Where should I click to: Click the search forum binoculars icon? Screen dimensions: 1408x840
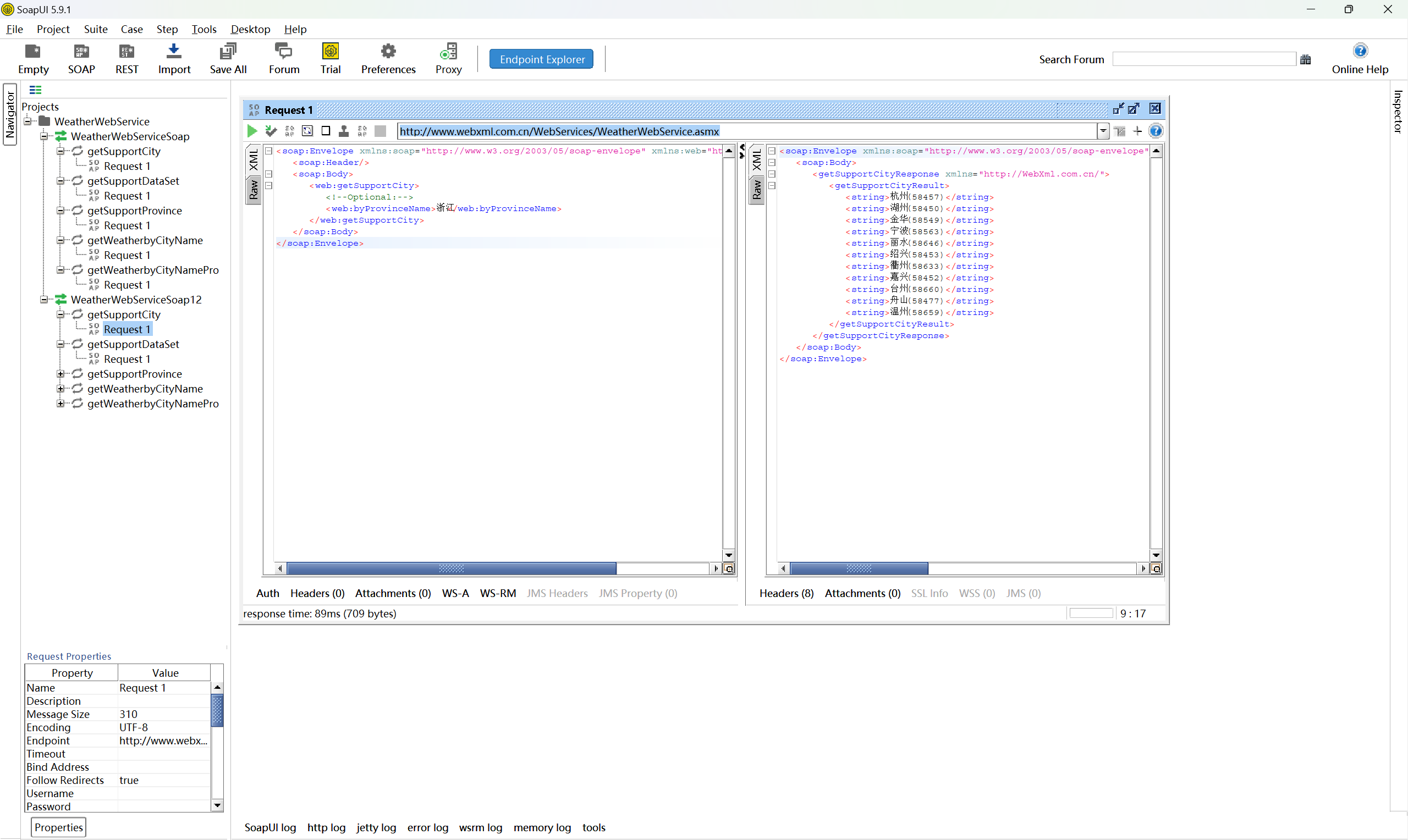point(1306,59)
